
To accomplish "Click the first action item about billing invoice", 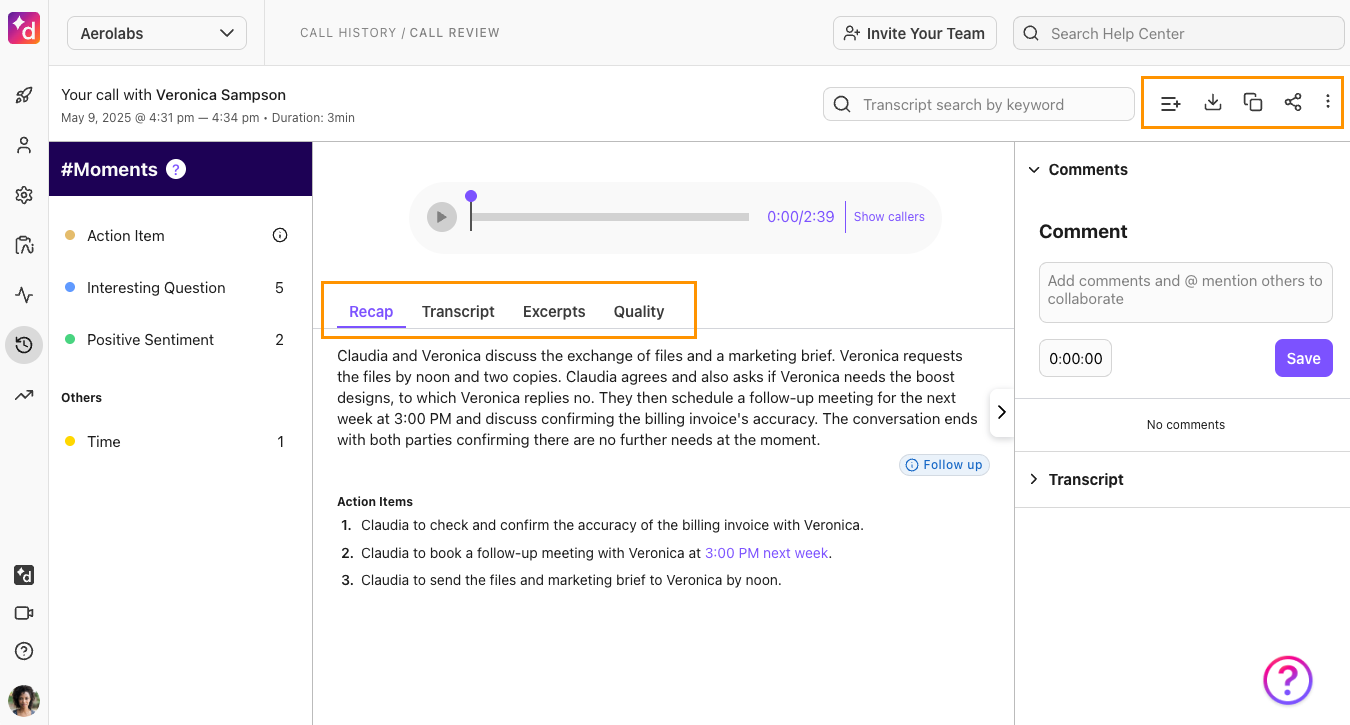I will tap(612, 525).
